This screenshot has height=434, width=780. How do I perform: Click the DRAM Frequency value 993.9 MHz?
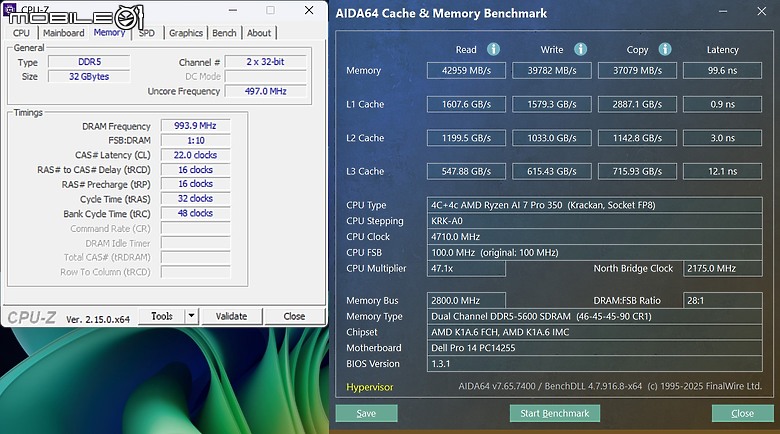click(195, 126)
